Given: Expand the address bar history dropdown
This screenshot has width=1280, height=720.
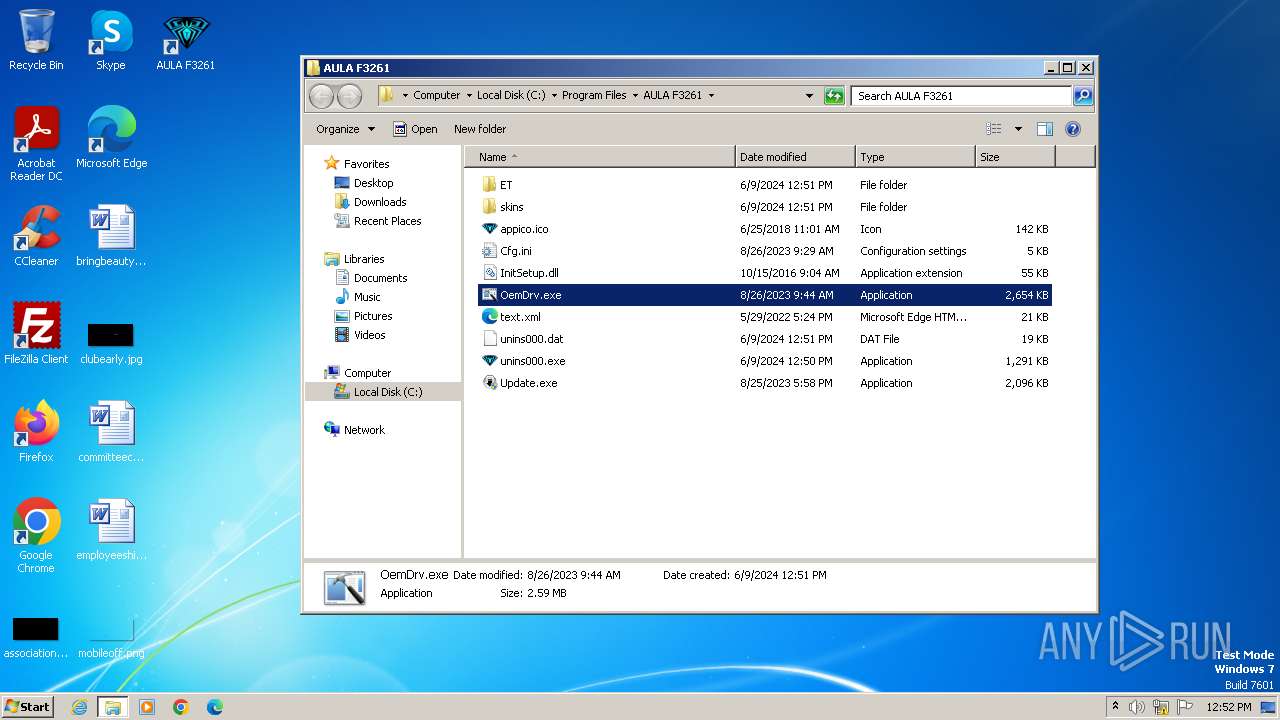Looking at the screenshot, I should coord(809,96).
